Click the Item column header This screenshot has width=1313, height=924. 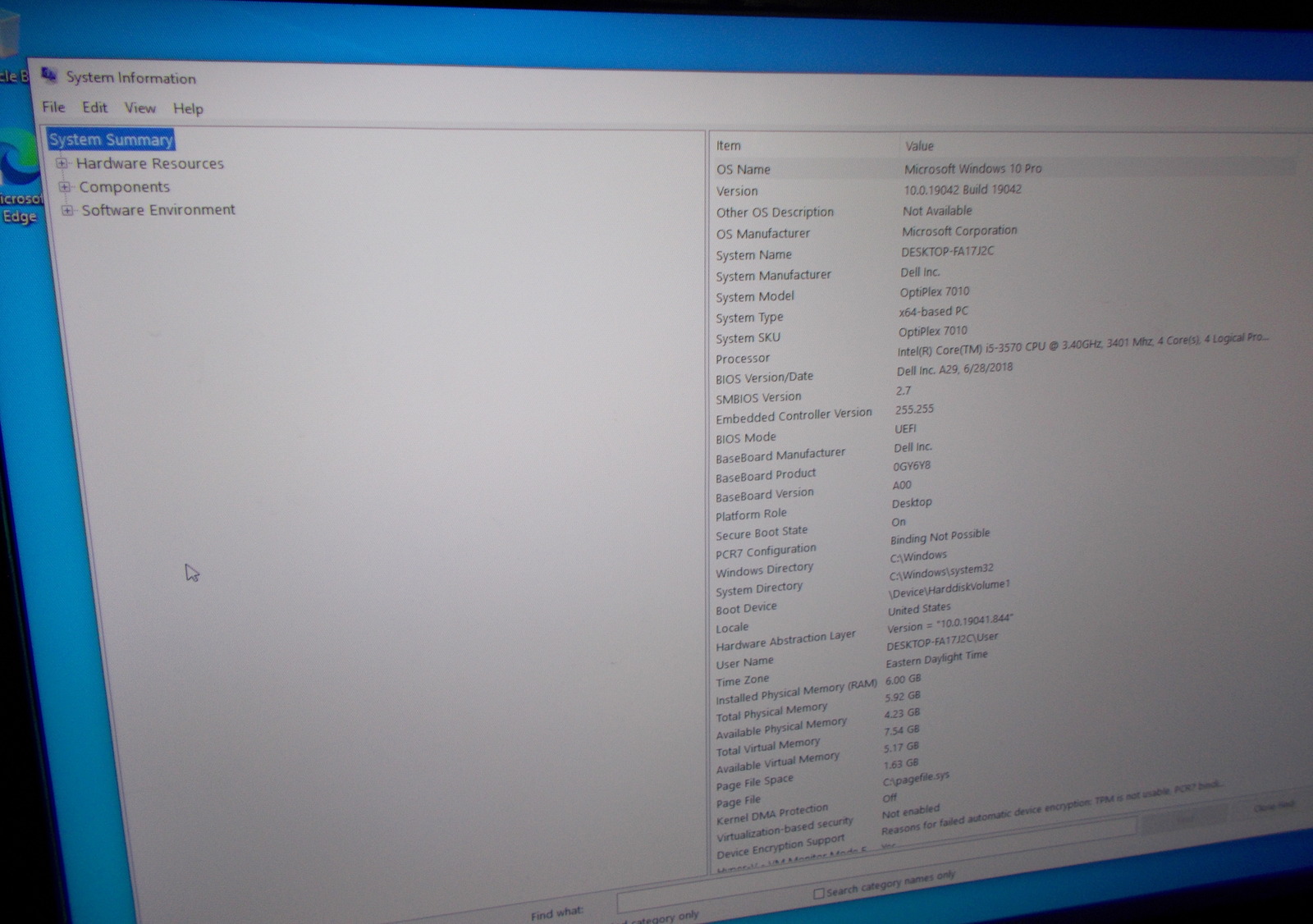pos(728,145)
